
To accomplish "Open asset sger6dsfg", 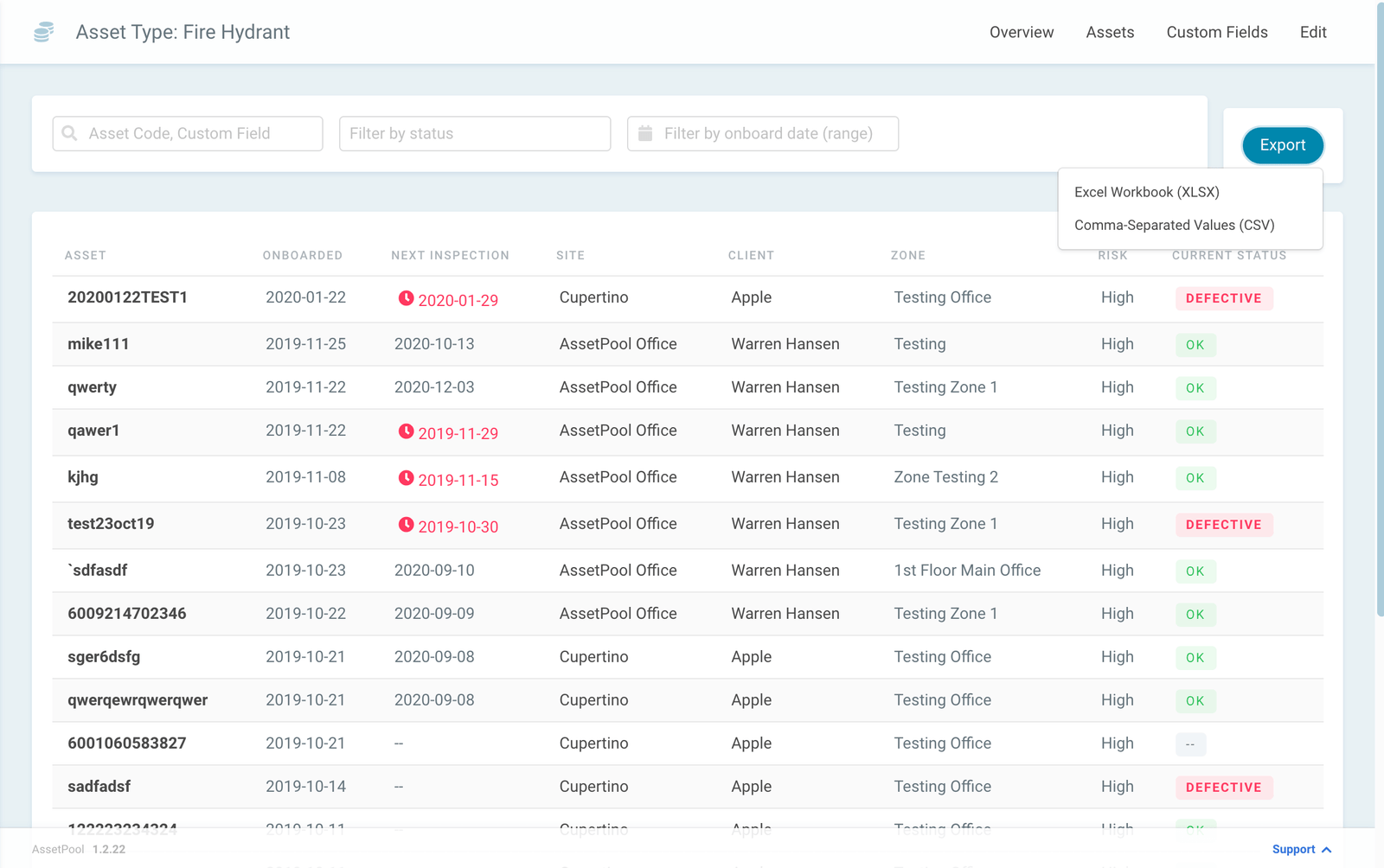I will [104, 657].
